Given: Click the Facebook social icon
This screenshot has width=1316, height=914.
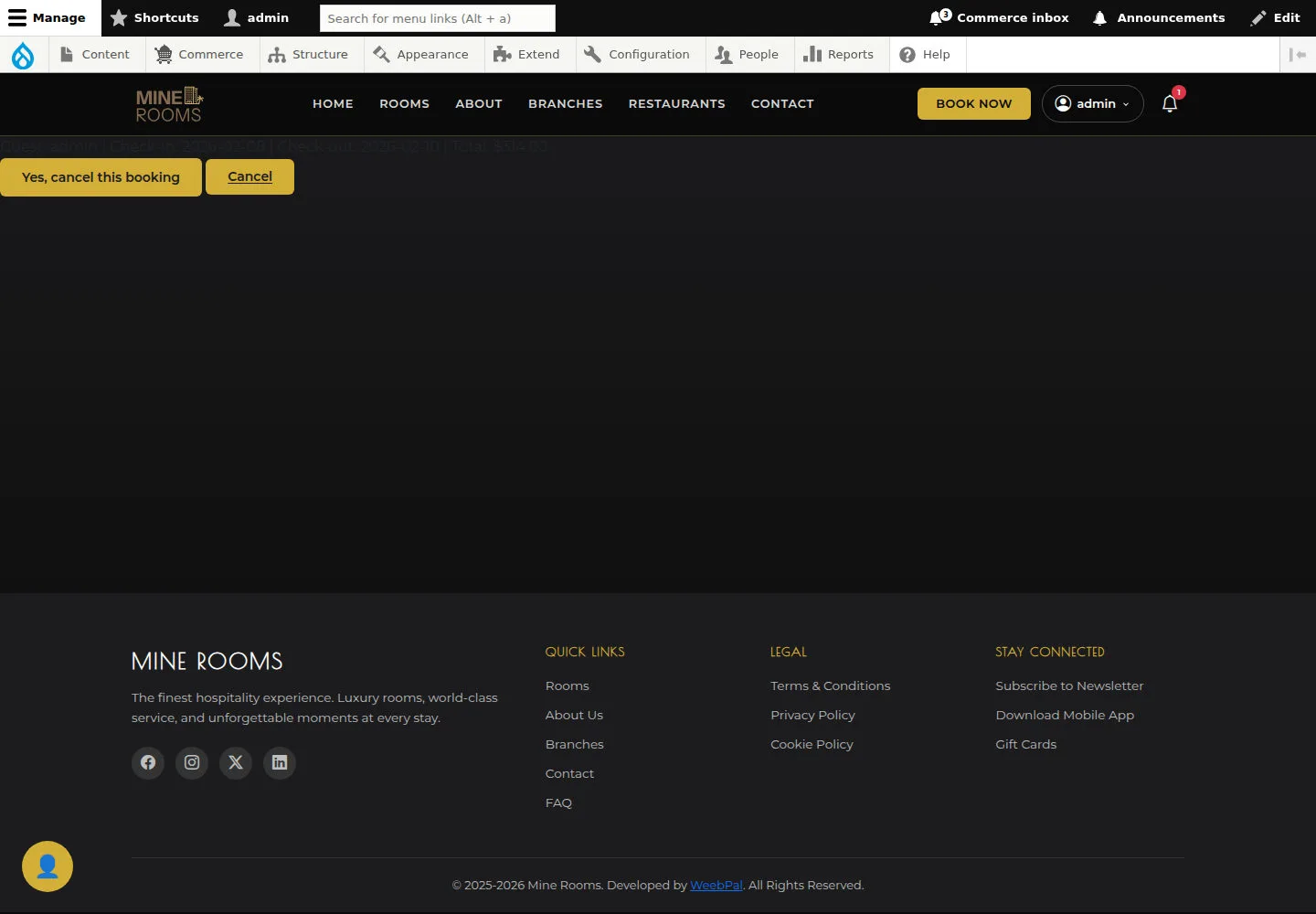Looking at the screenshot, I should click(148, 762).
